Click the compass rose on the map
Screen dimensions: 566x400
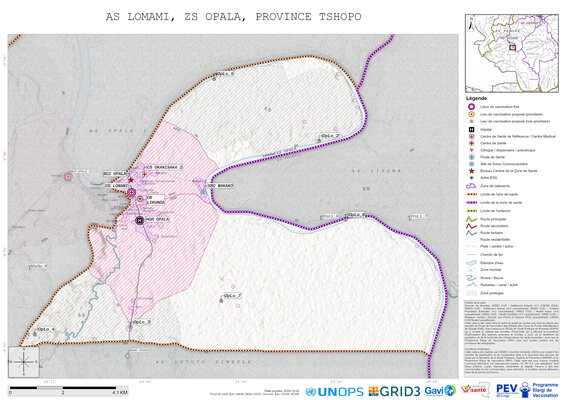(x=23, y=362)
